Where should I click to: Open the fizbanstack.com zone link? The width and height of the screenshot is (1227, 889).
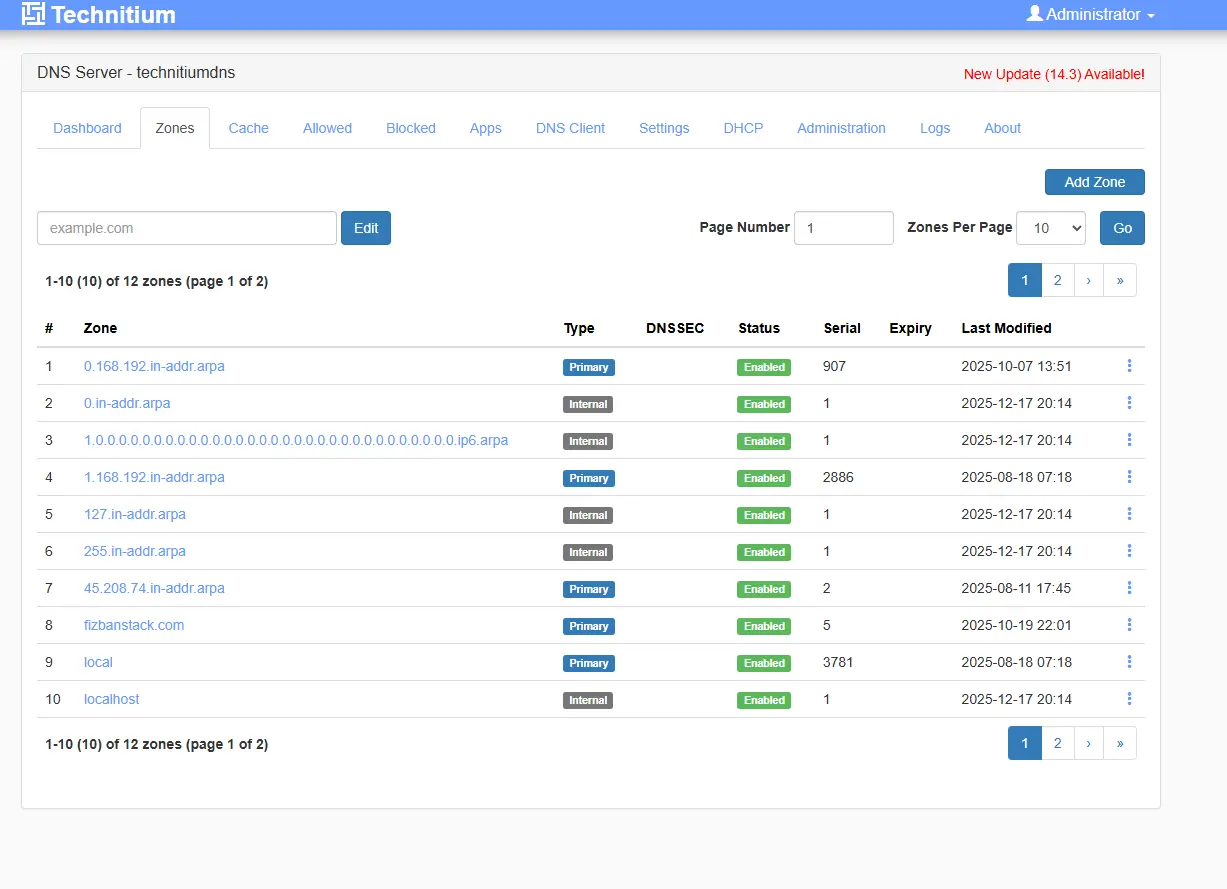coord(134,625)
